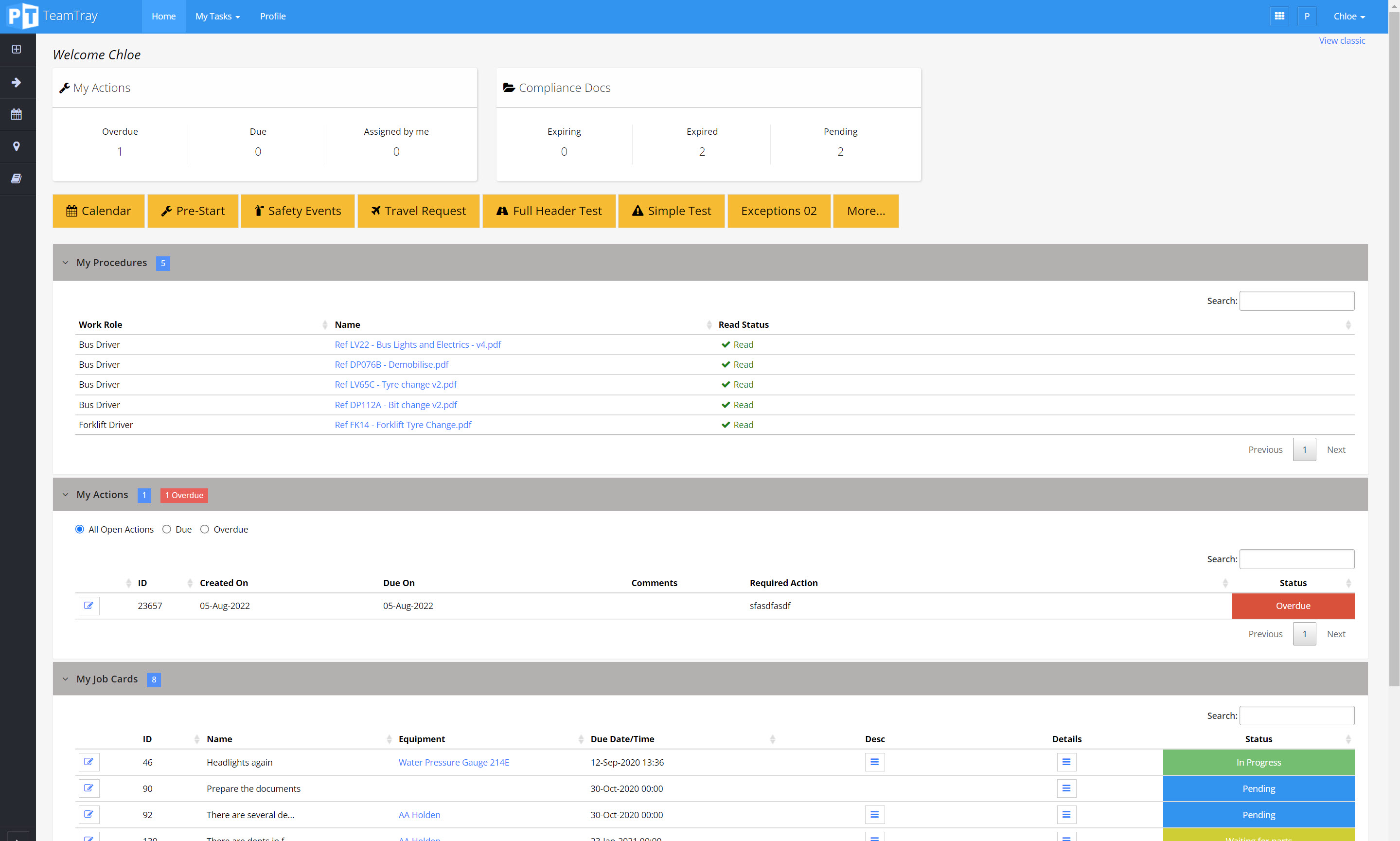Click the View classic link
The image size is (1400, 841).
pos(1342,40)
